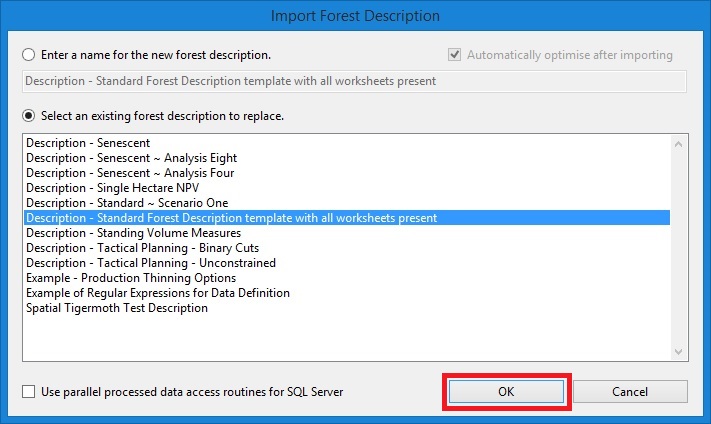The image size is (711, 424).
Task: Choose Spatial Tigermoth Test Description entry
Action: [x=347, y=307]
